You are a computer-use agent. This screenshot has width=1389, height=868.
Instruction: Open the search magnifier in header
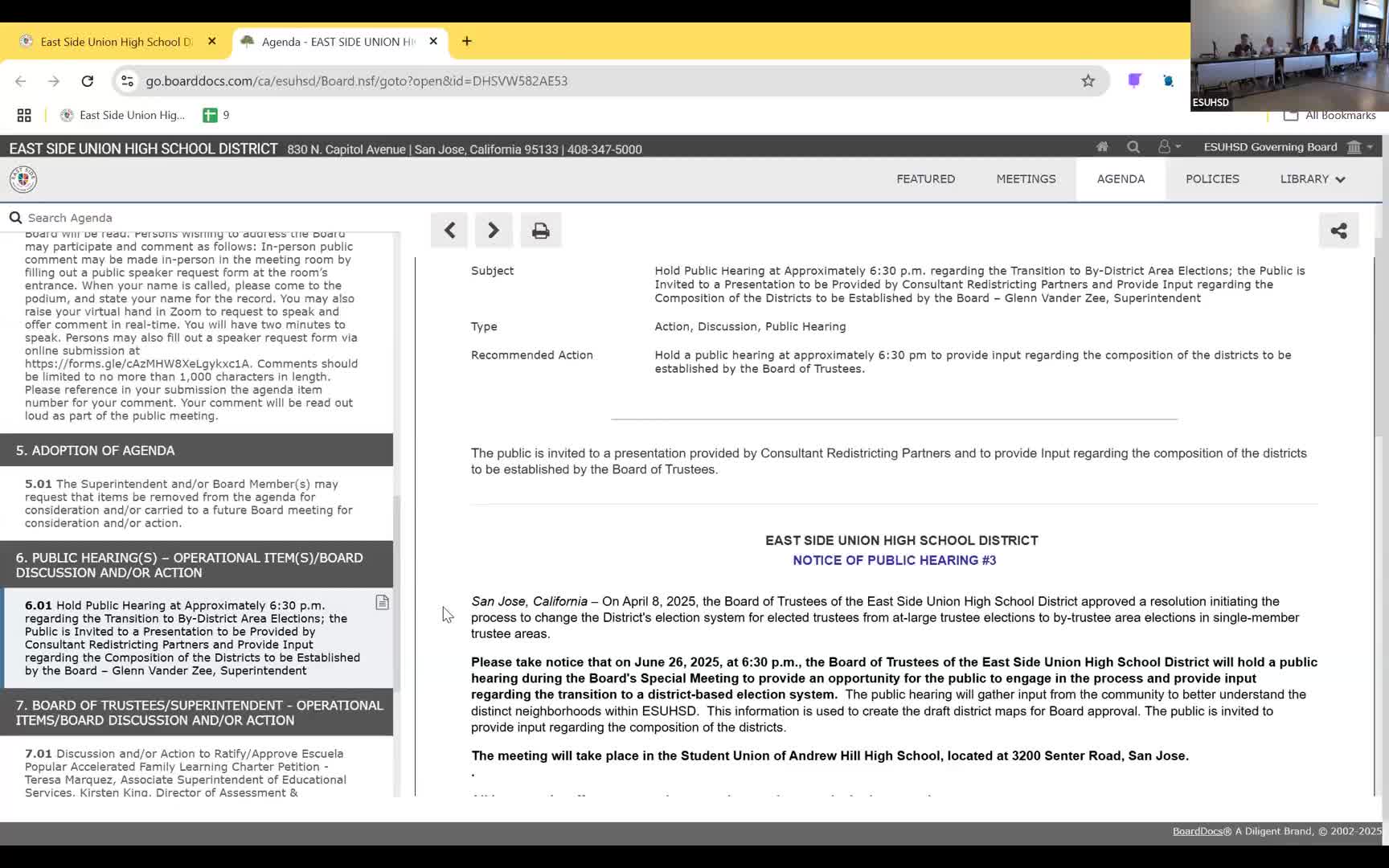tap(1133, 147)
